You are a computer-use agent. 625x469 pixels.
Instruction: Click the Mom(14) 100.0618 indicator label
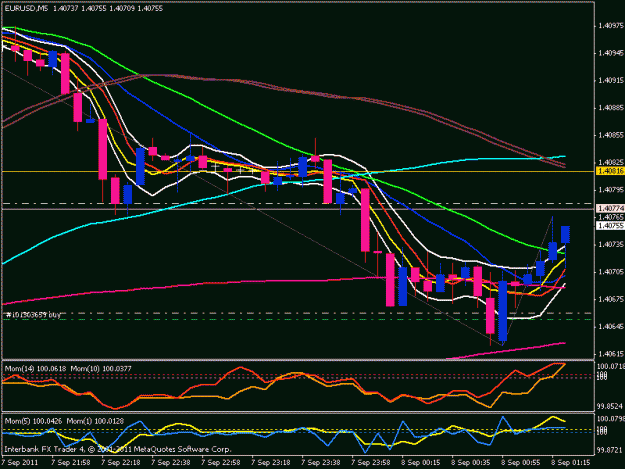(x=35, y=369)
